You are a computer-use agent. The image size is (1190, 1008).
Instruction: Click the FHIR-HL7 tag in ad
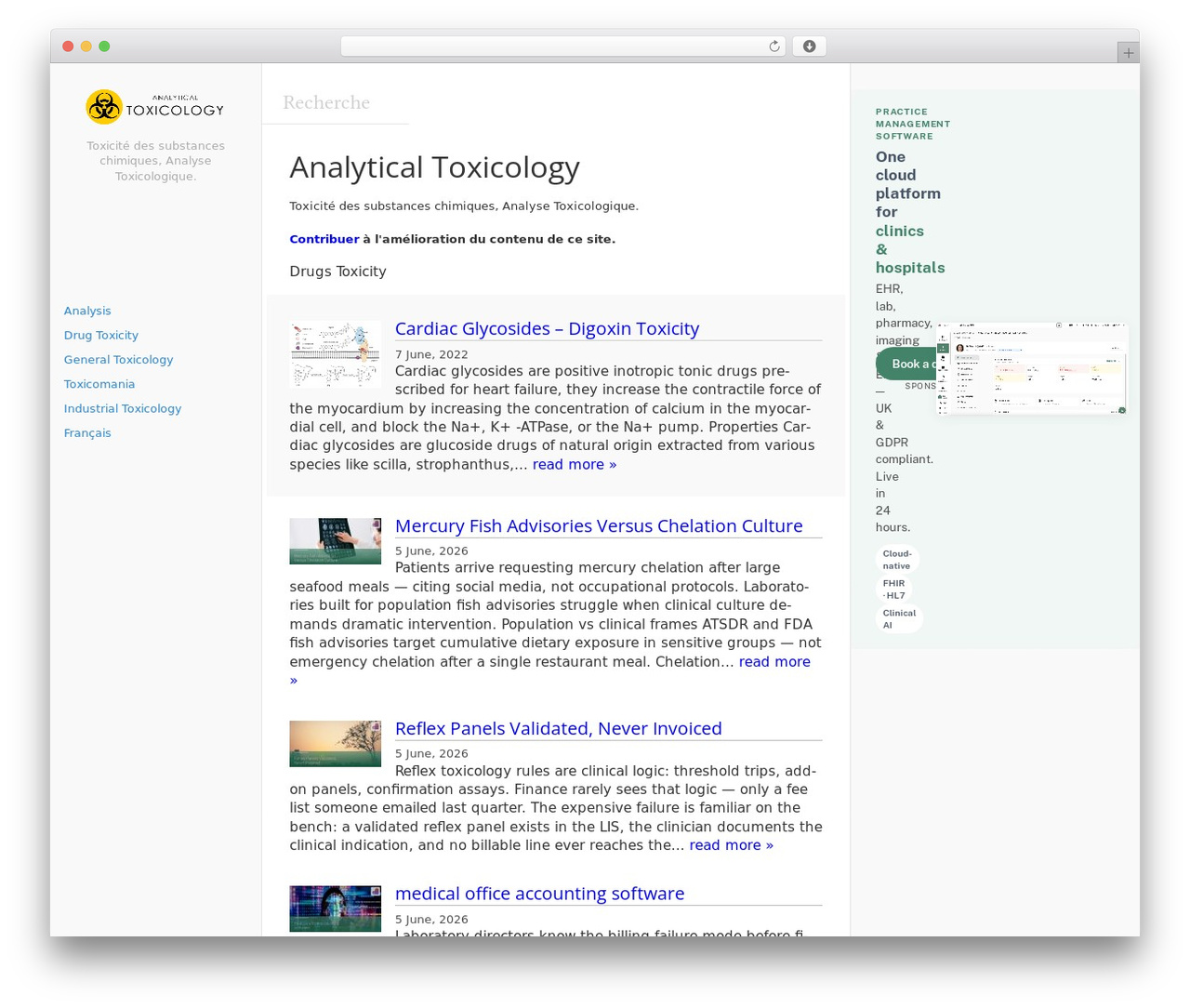(893, 590)
